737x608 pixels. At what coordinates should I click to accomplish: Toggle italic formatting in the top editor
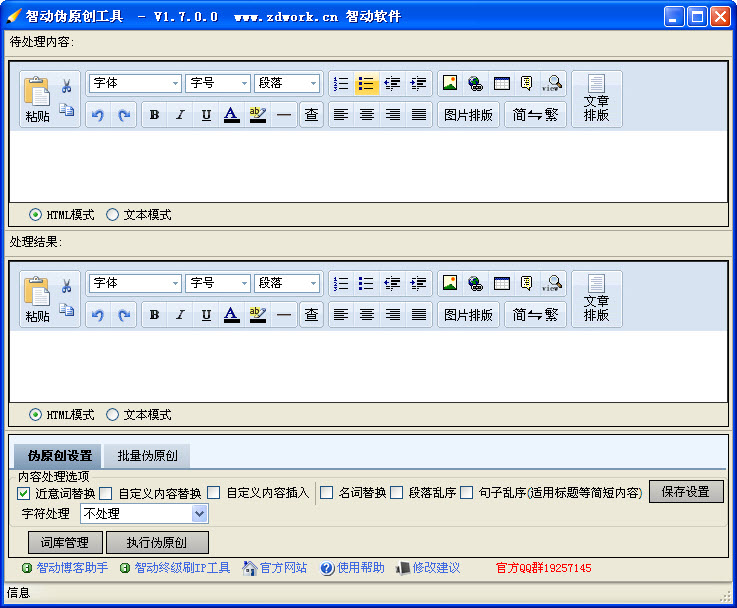coord(180,115)
